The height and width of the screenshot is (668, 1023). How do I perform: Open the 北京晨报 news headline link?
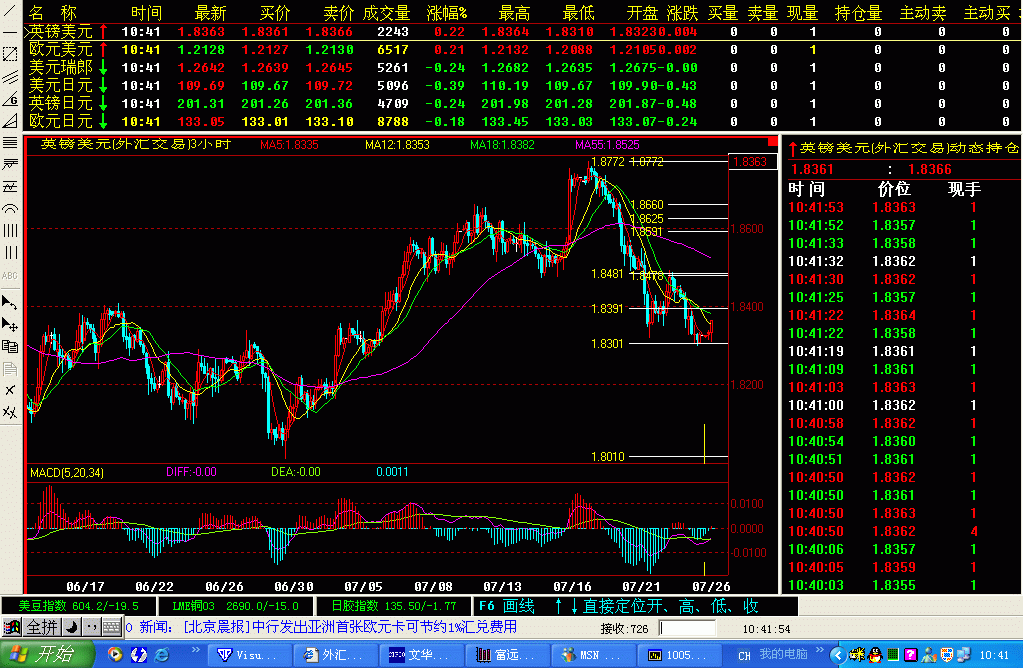350,627
